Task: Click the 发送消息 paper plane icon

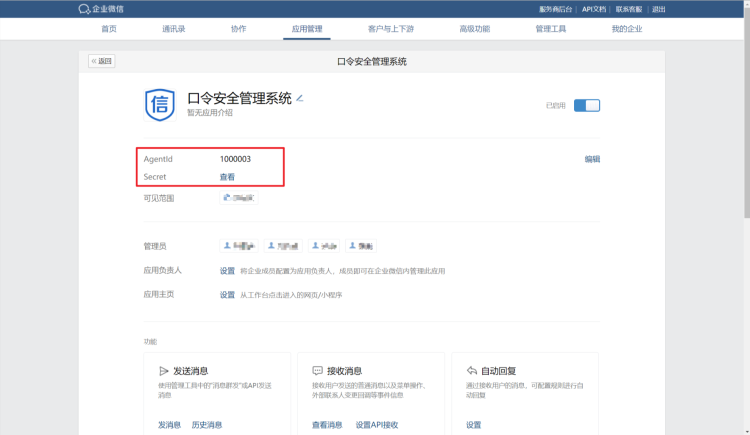Action: 163,370
